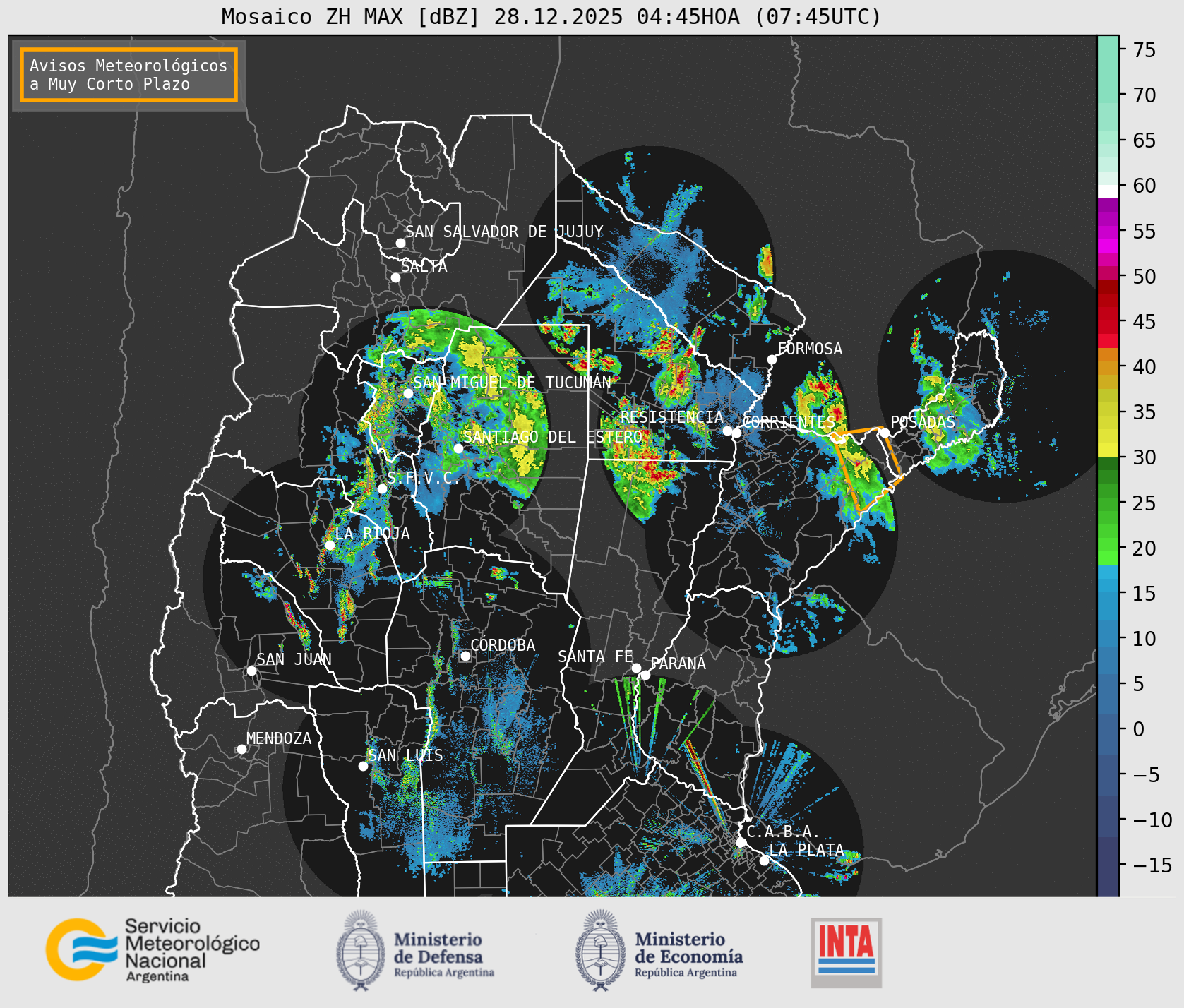Click the S.F.V.C. city marker dot
1184x1008 pixels.
tap(382, 488)
